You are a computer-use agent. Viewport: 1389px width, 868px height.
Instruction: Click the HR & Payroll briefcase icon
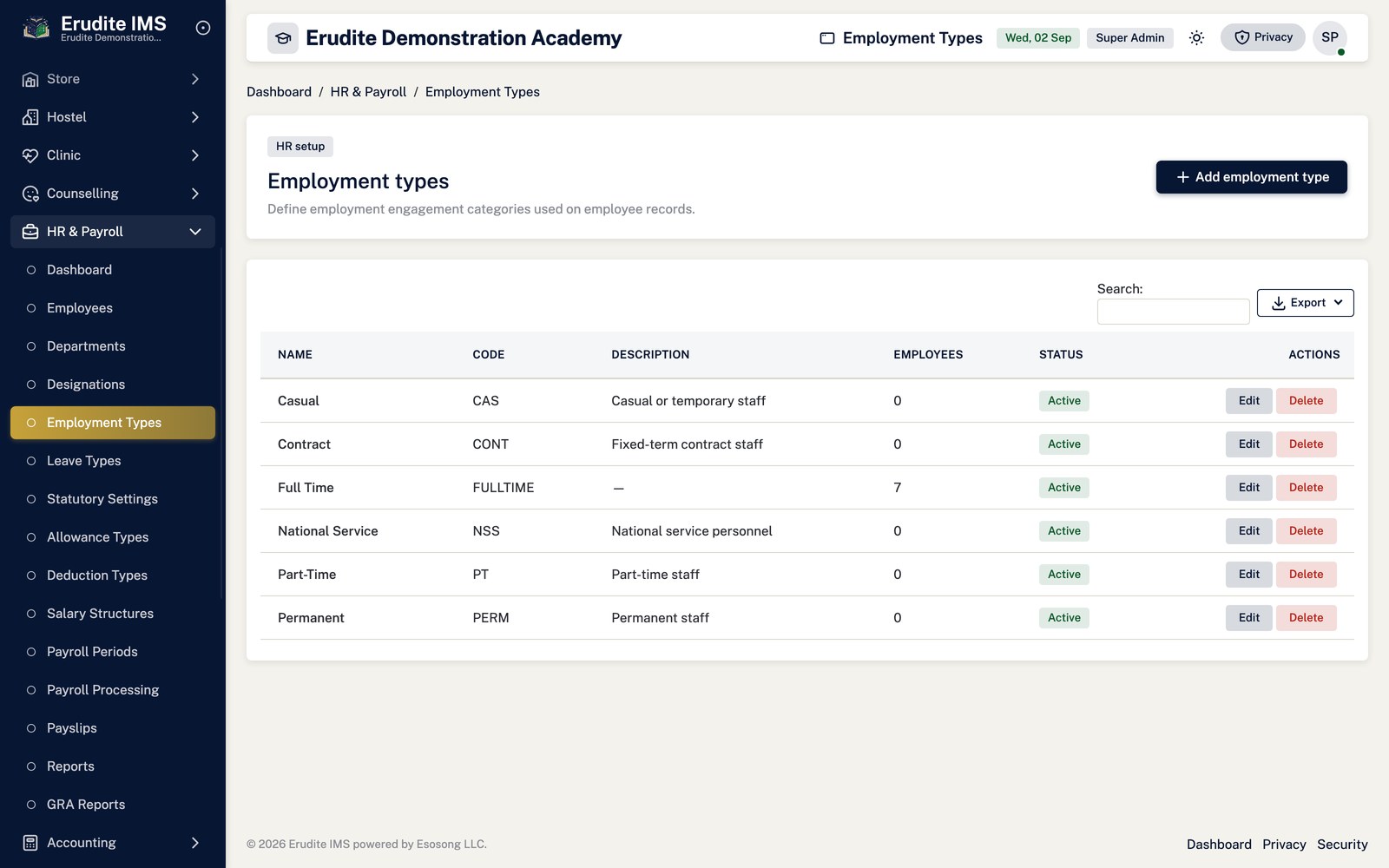click(30, 232)
